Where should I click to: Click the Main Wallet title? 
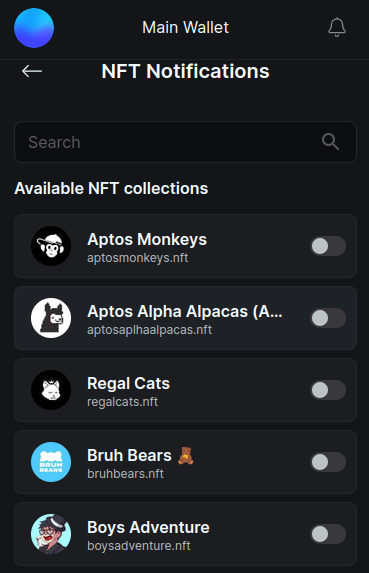point(185,27)
